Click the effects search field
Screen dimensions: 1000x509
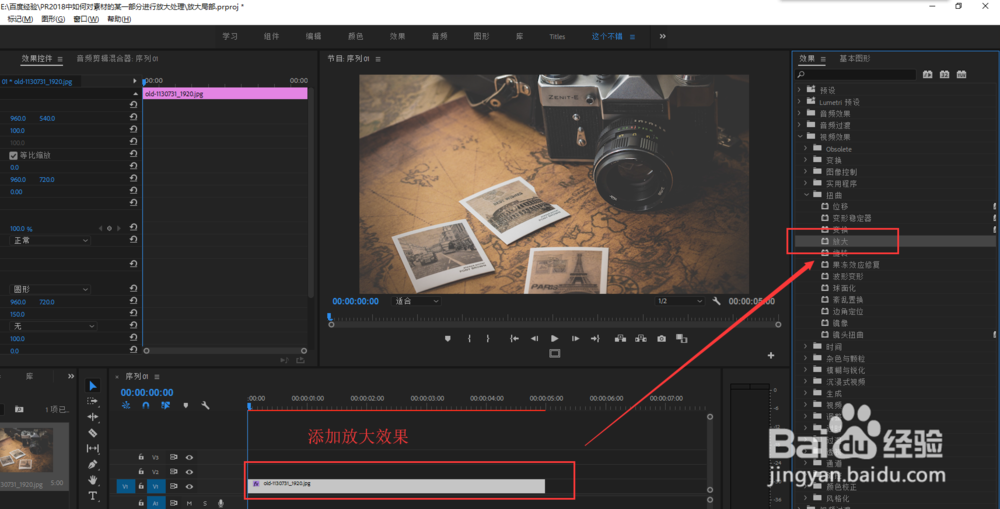(x=855, y=75)
